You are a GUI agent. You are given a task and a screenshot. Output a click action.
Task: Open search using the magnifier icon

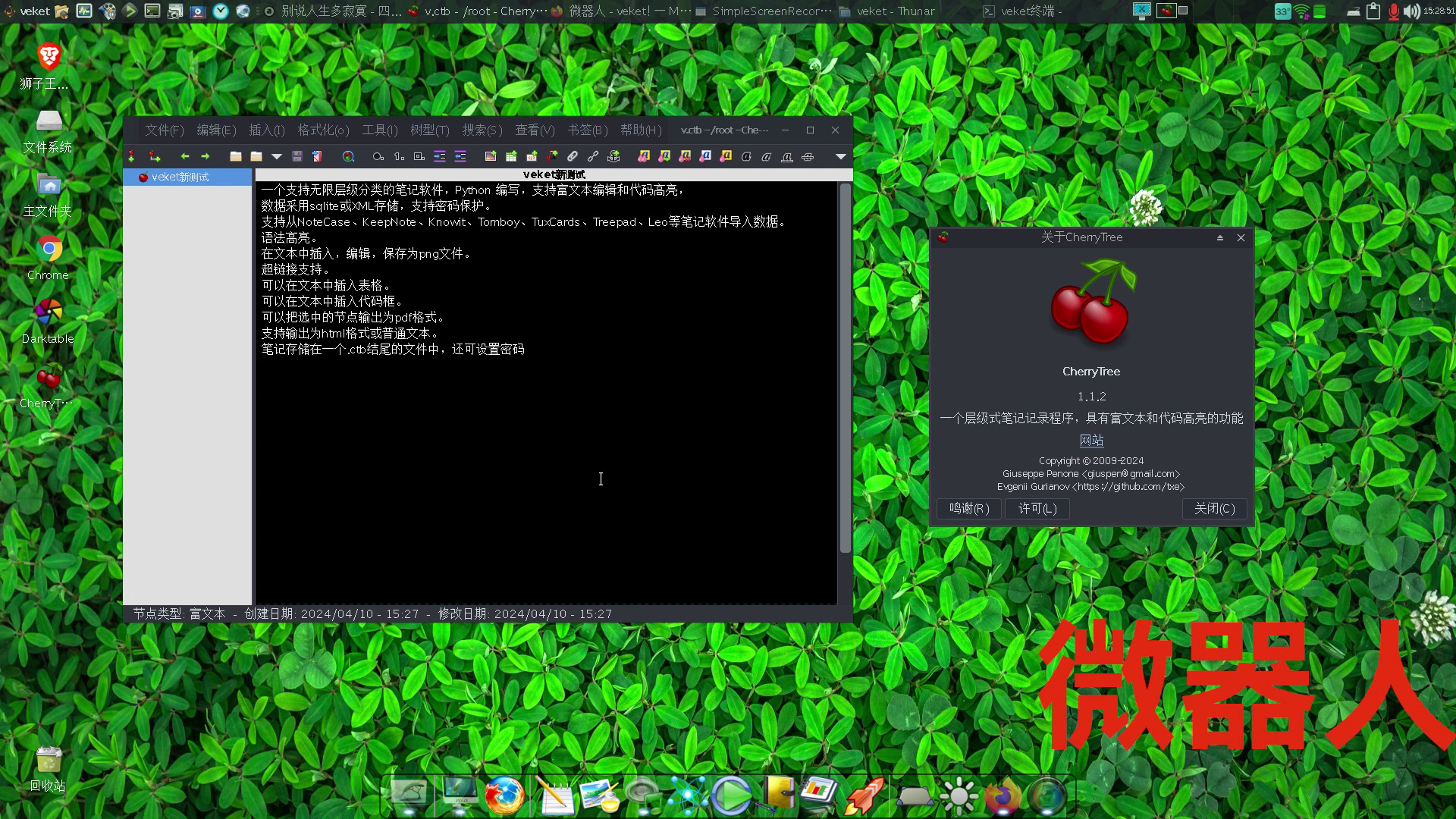(x=349, y=156)
